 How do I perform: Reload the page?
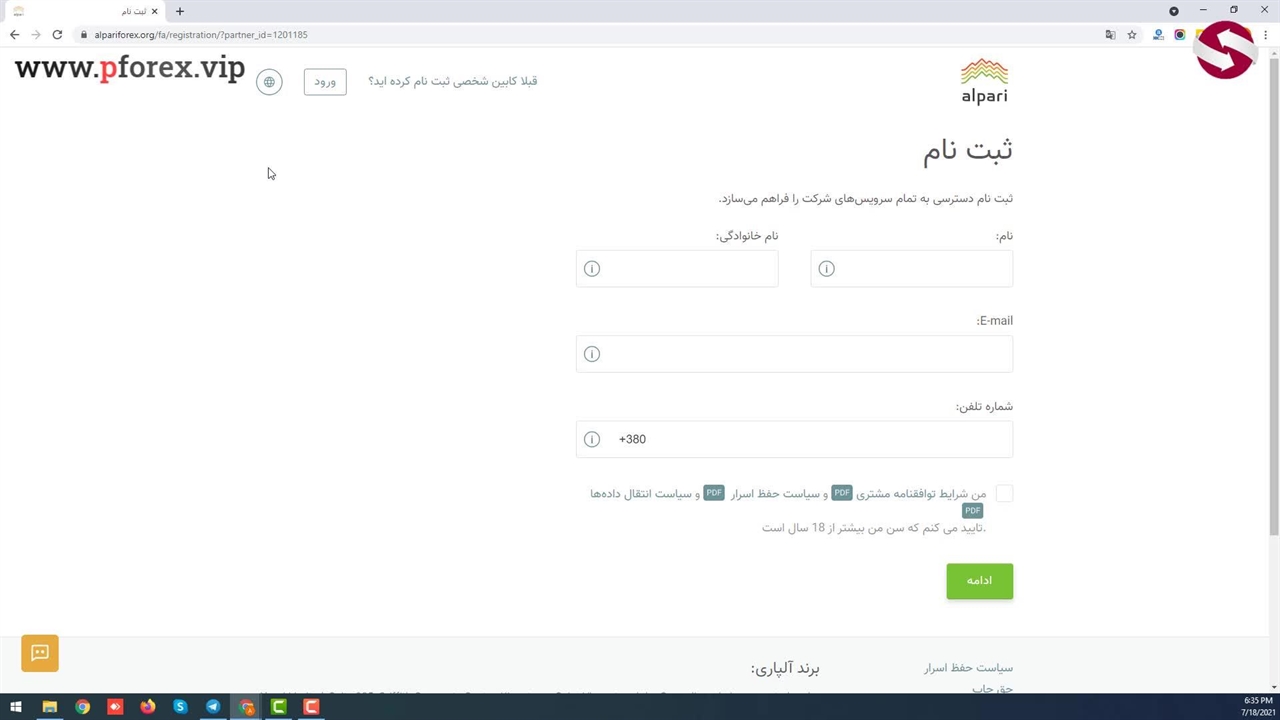click(57, 35)
